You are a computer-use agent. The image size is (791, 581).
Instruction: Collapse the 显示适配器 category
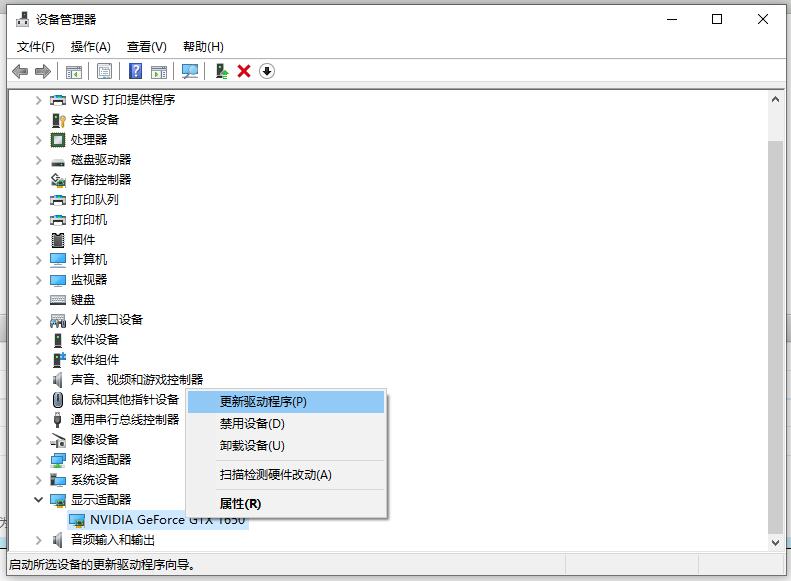[38, 500]
